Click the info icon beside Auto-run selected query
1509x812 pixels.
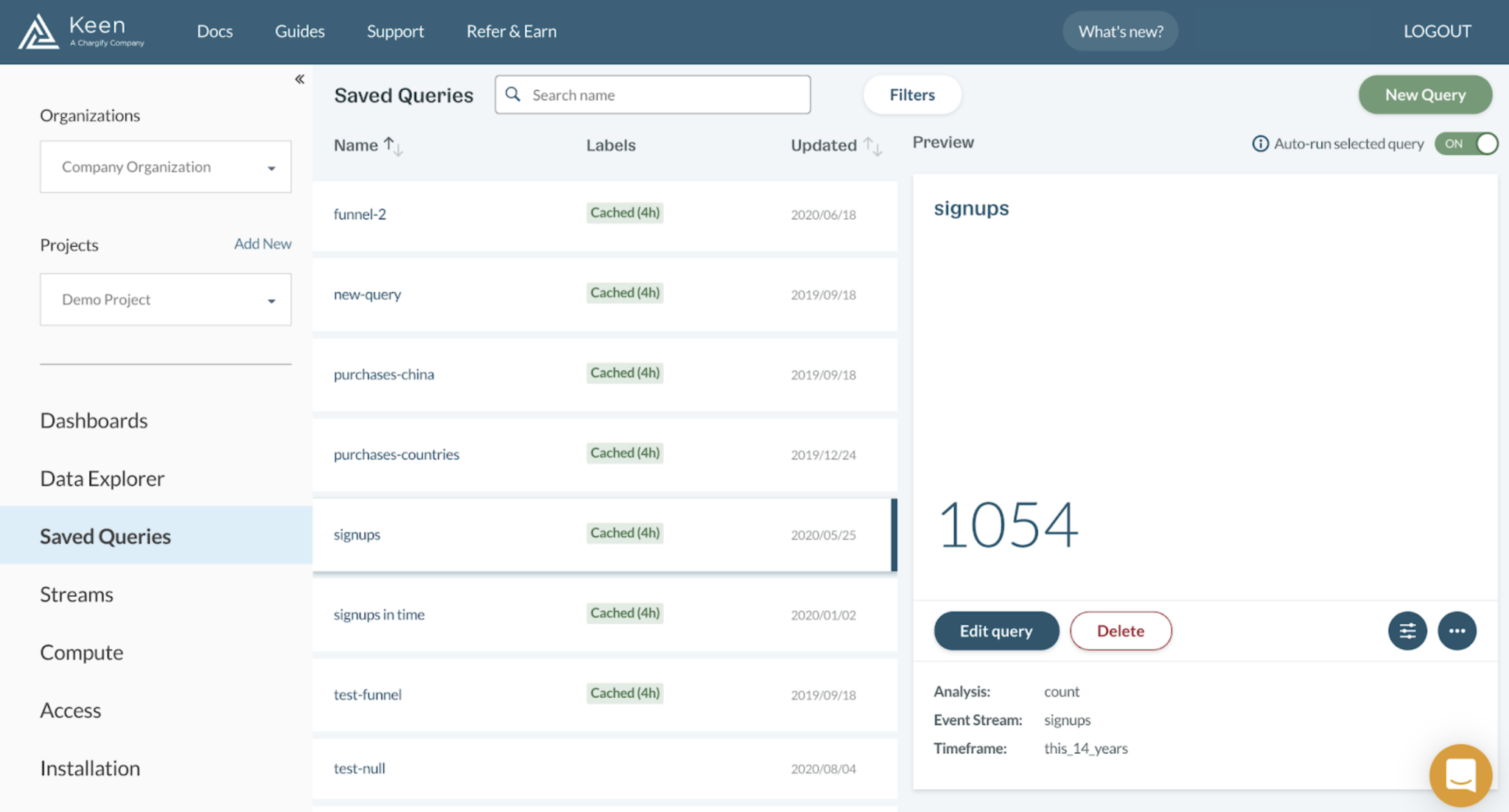point(1260,144)
